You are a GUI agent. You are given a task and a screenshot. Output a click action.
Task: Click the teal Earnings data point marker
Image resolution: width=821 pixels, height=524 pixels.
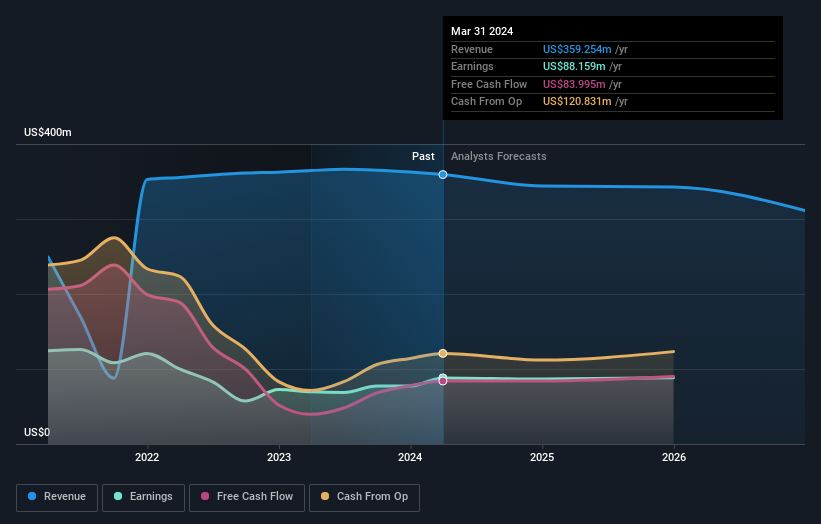coord(443,377)
